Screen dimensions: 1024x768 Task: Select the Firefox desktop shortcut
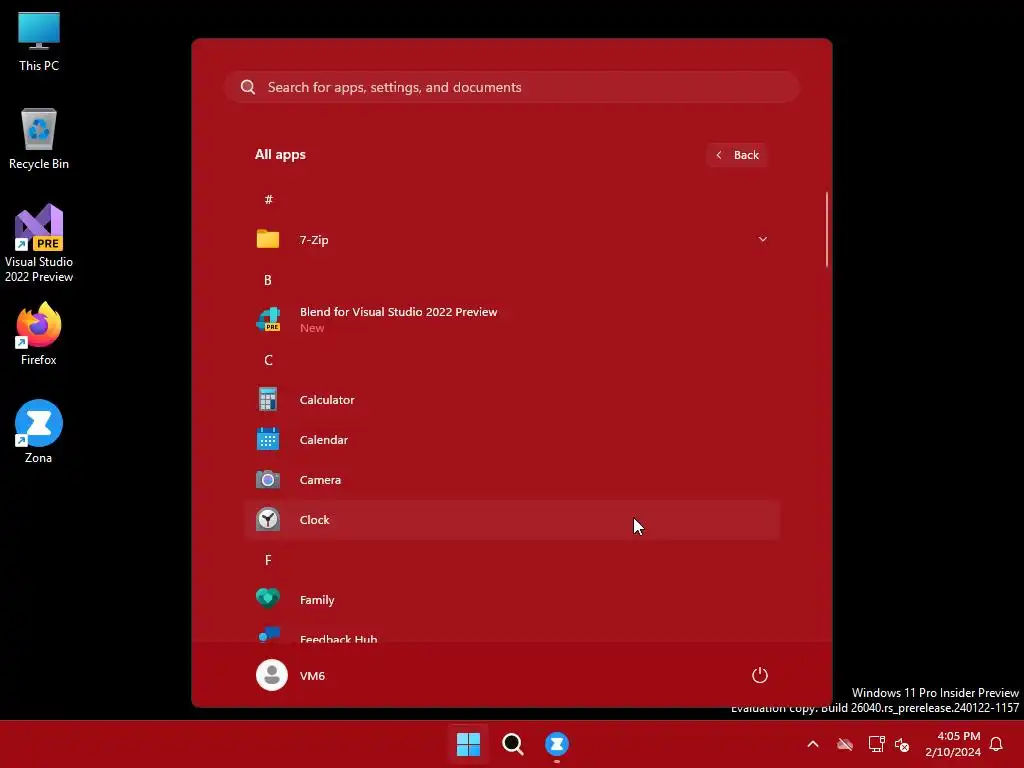pos(39,334)
